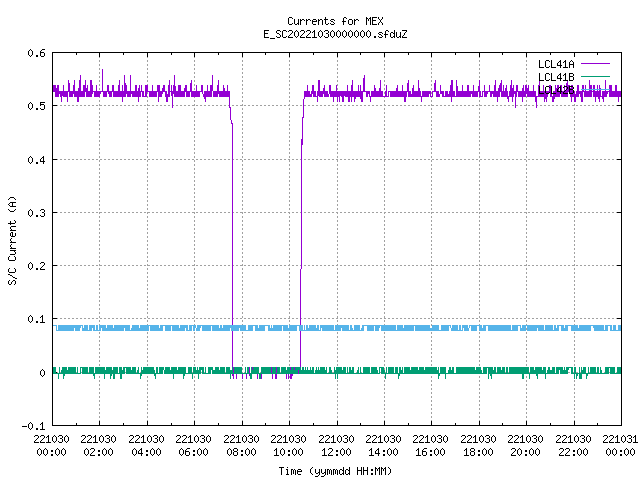Click the 221030 00:00 x-axis tick label

point(51,445)
